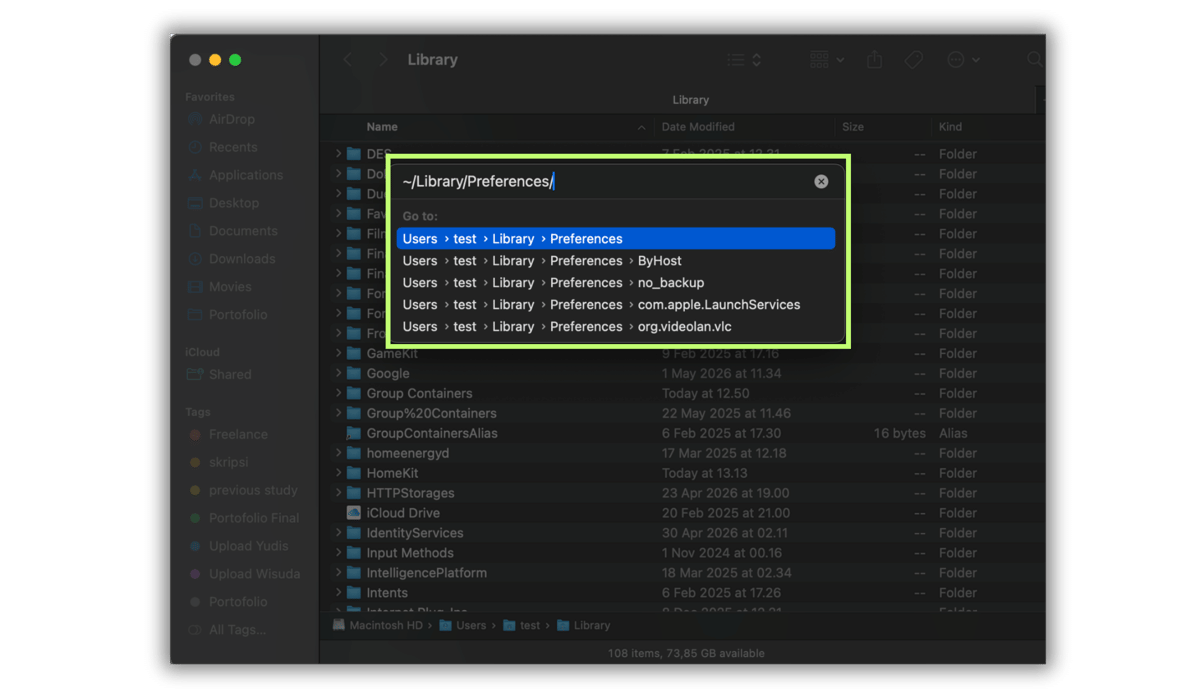Expand the GameKit folder
1200x698 pixels.
pos(339,354)
